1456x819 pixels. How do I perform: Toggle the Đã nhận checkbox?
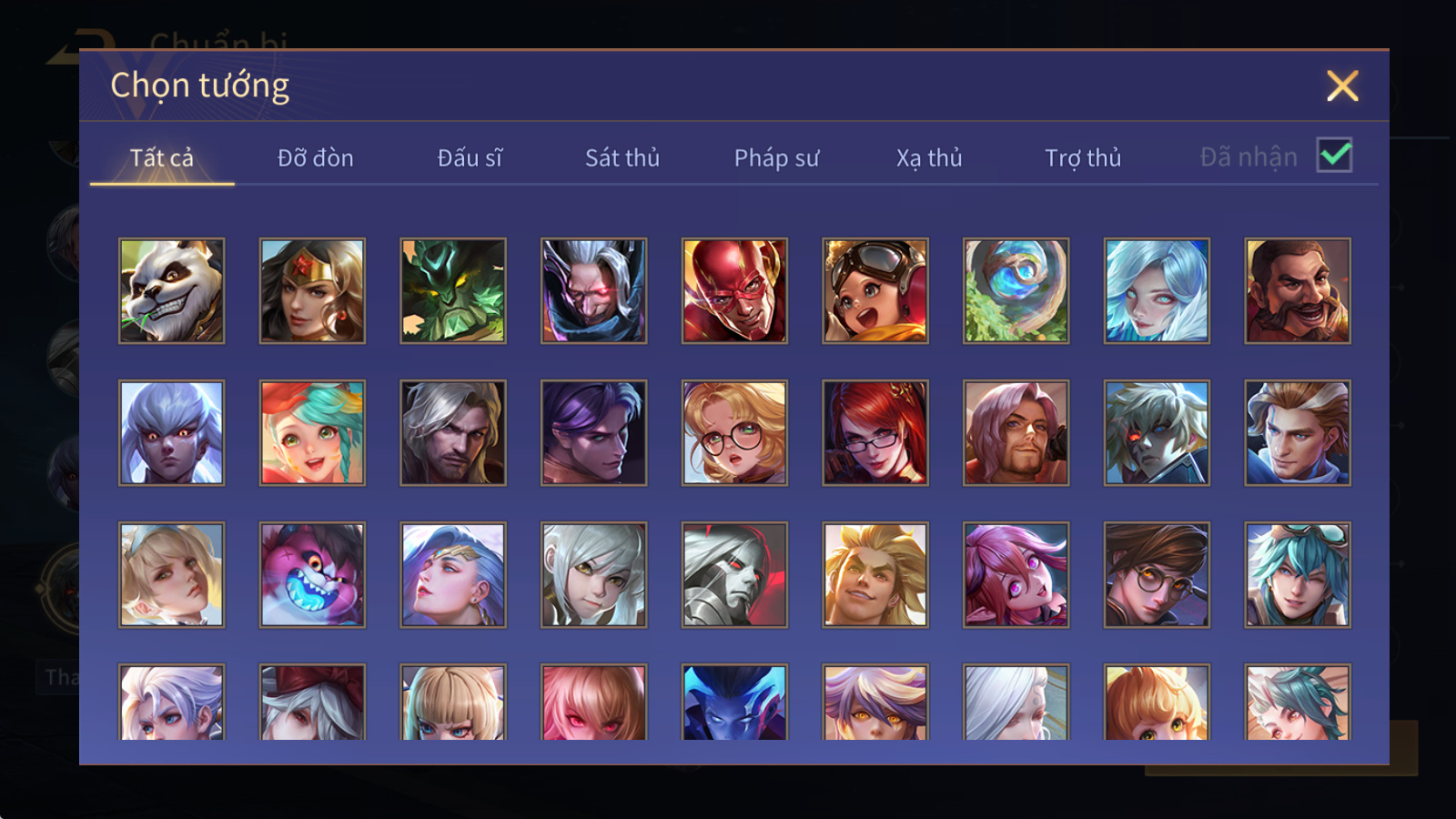point(1334,156)
